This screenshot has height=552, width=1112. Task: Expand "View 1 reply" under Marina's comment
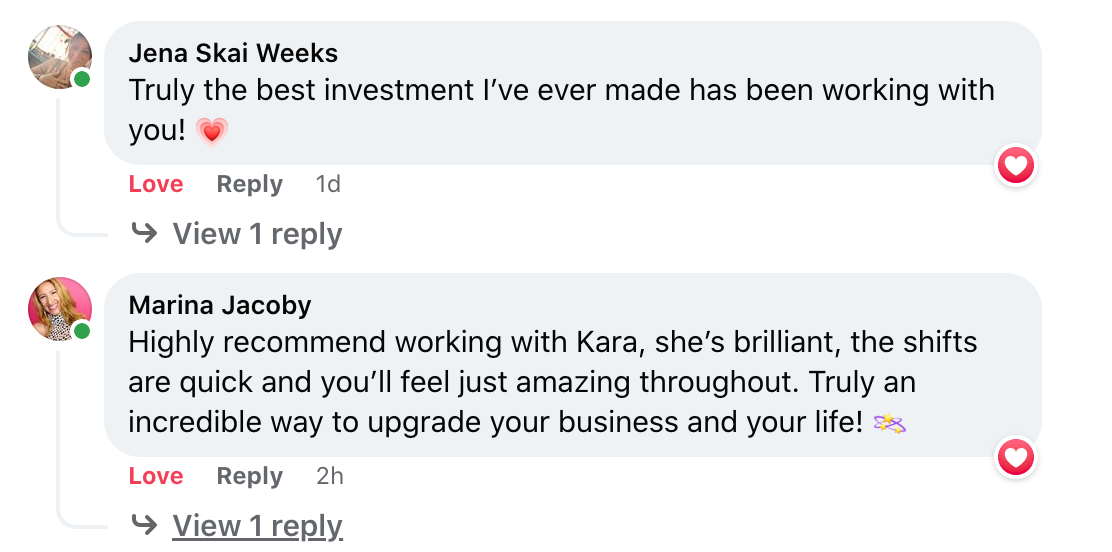pos(257,525)
